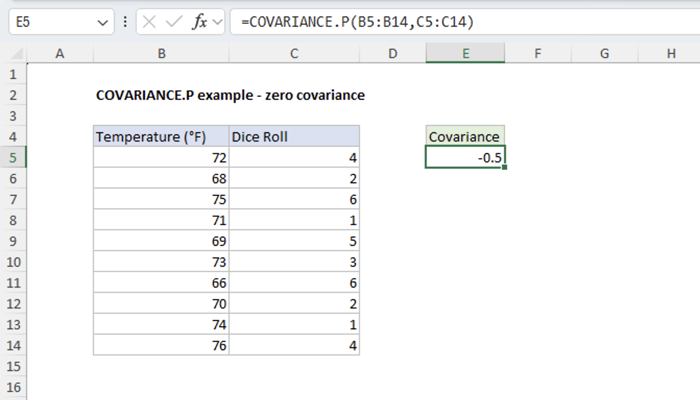Select dice roll cell in row 12
Image resolution: width=700 pixels, height=400 pixels.
294,304
